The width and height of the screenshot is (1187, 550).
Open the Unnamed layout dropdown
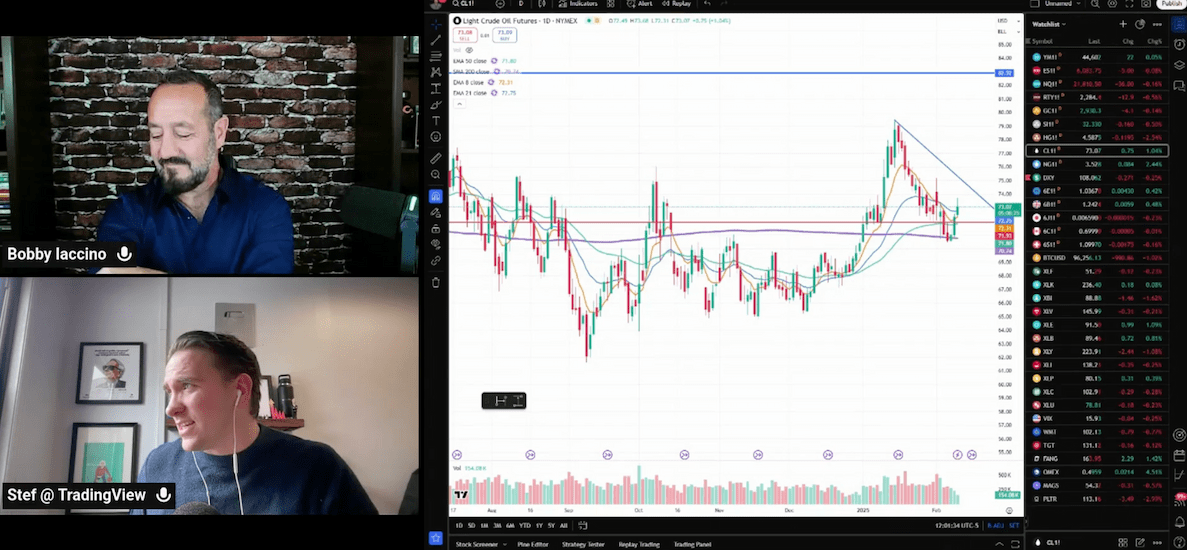pyautogui.click(x=1061, y=4)
